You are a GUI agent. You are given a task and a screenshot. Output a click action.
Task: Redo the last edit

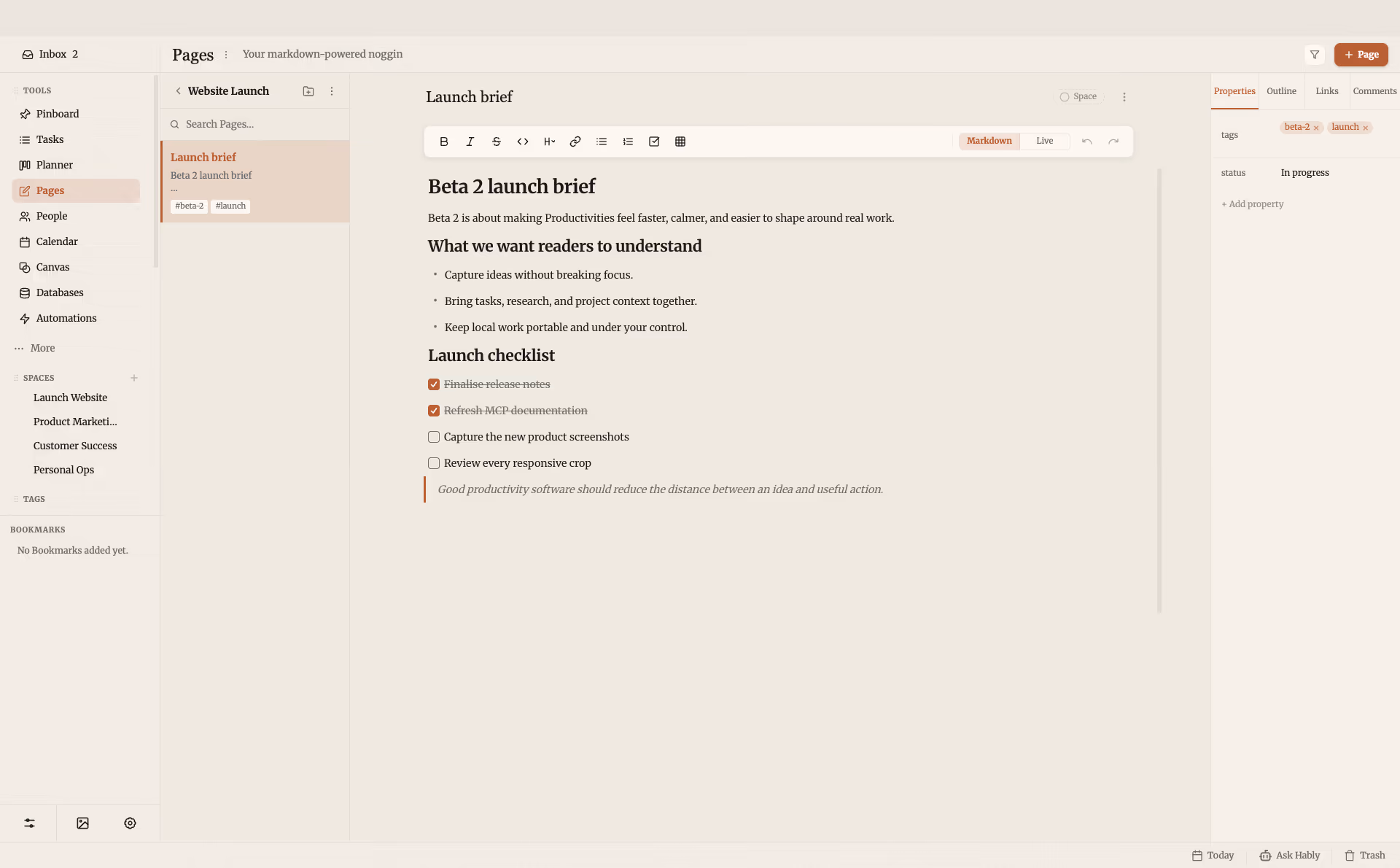[1113, 142]
